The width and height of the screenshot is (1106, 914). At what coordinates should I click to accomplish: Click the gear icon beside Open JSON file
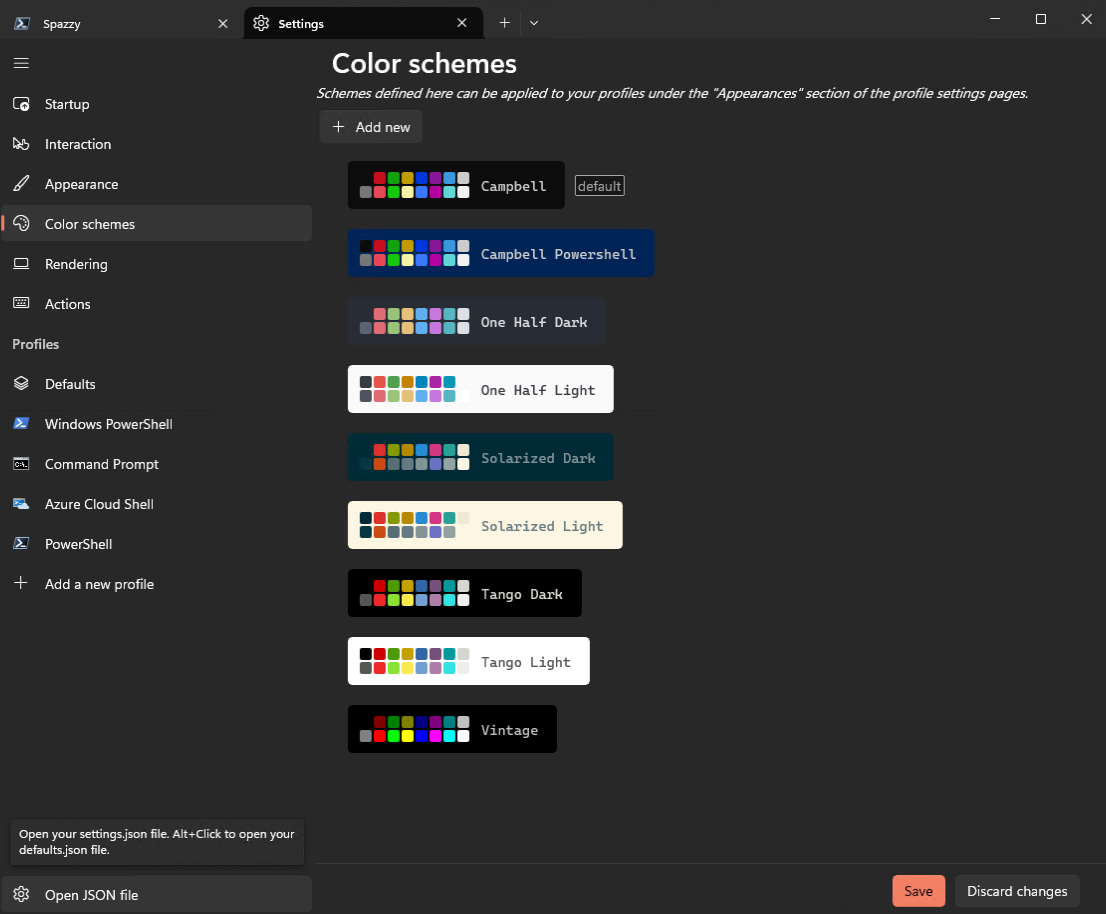[x=21, y=895]
